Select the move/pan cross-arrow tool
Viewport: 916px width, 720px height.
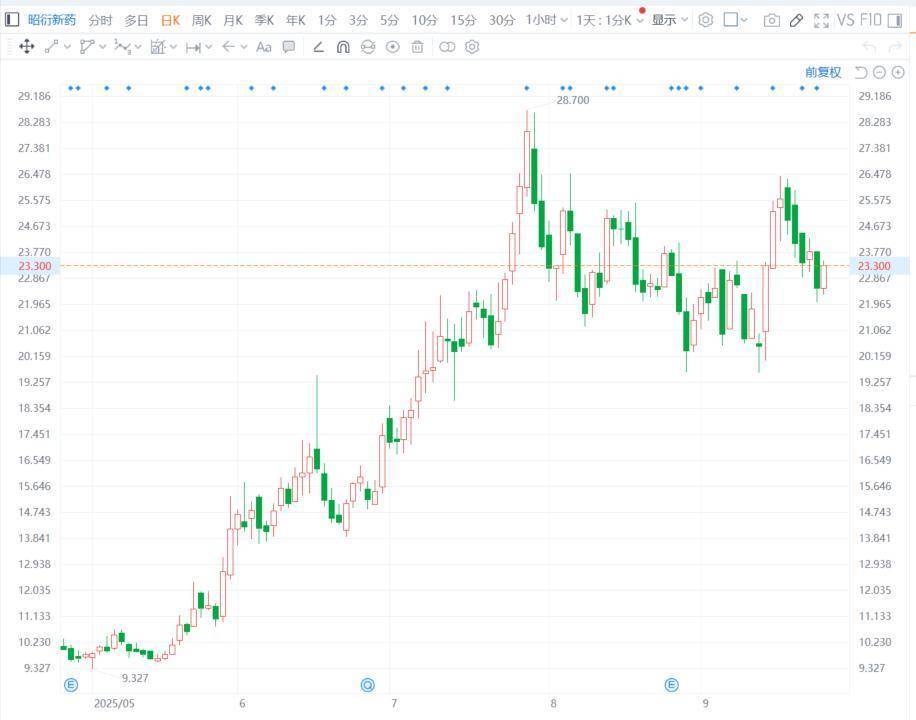point(27,47)
